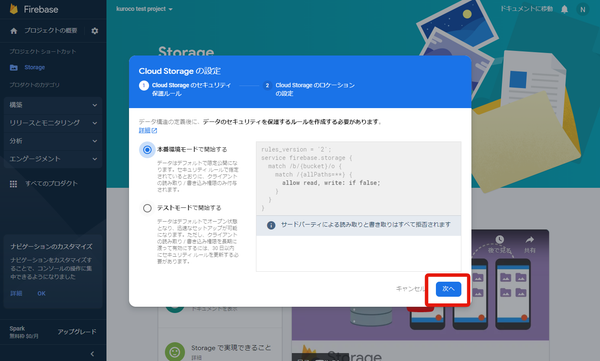Open the user account avatar N
The width and height of the screenshot is (600, 361).
[582, 10]
